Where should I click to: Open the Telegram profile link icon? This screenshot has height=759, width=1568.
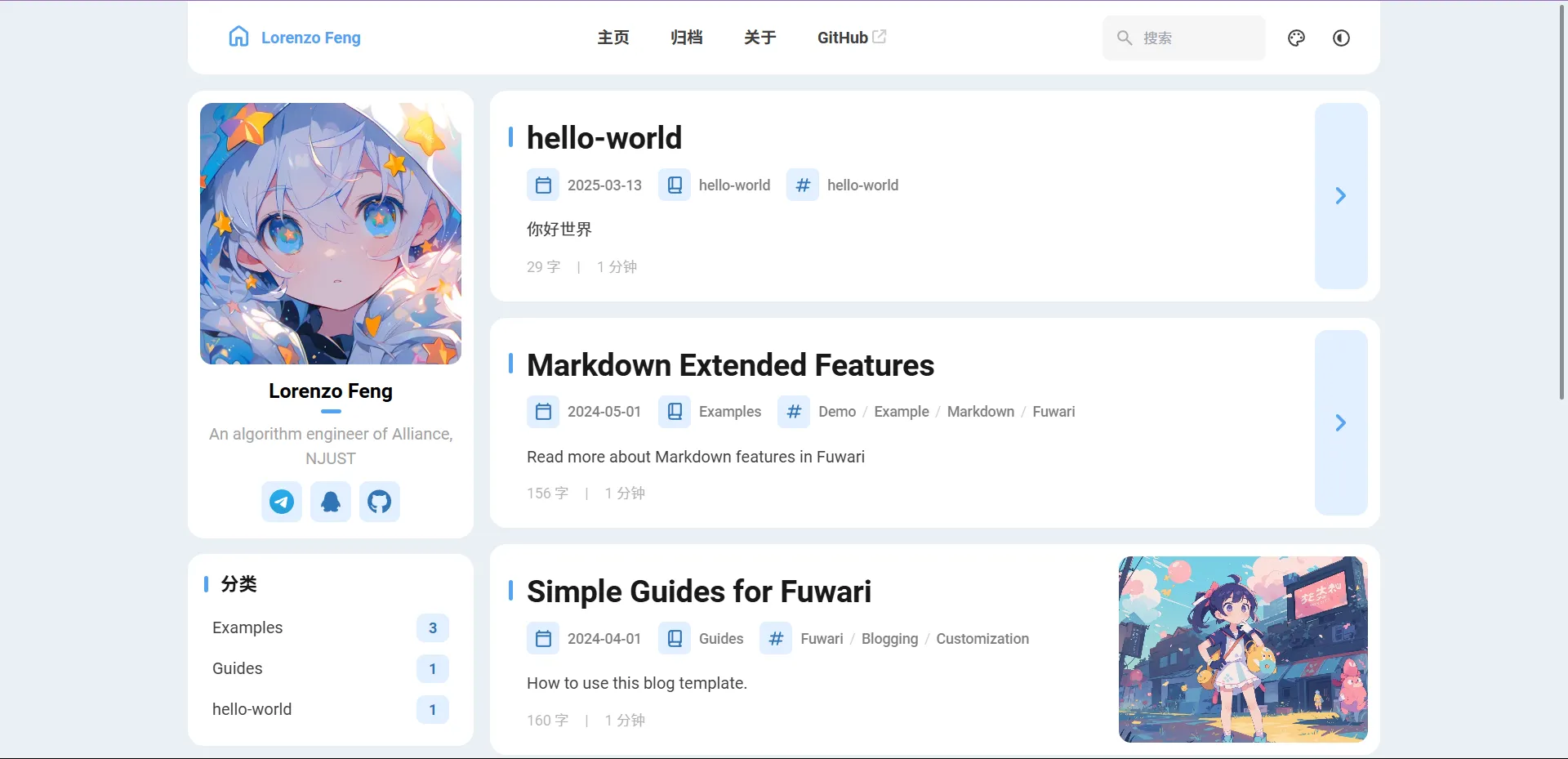(282, 502)
